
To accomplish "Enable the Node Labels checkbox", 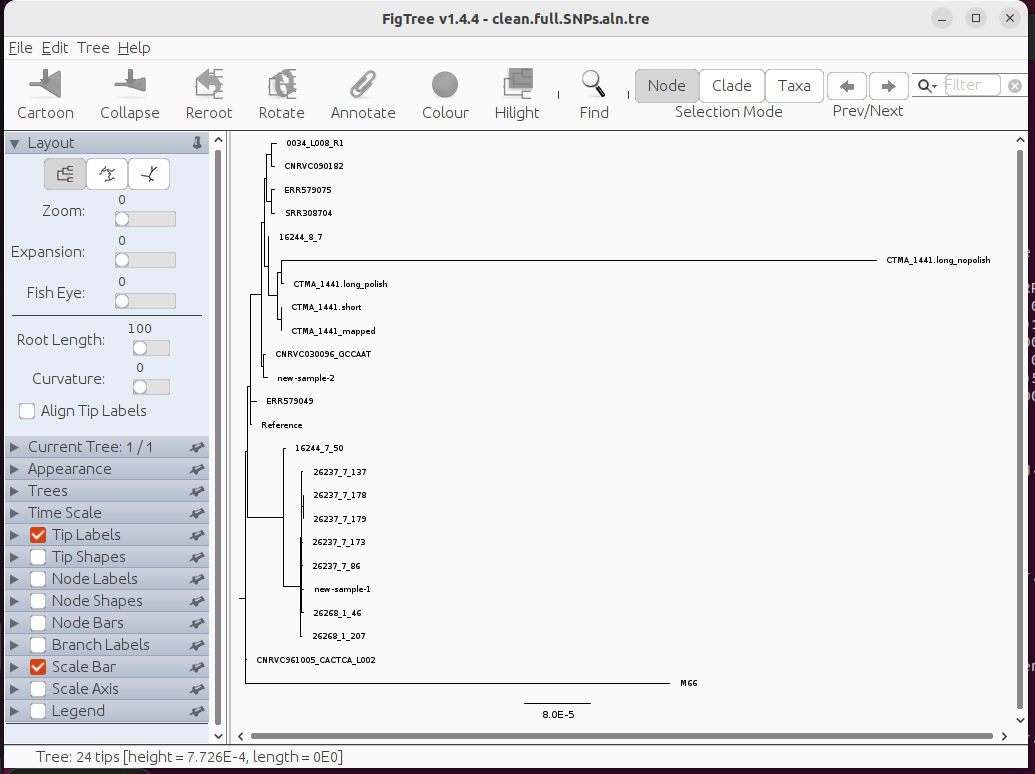I will (x=38, y=579).
